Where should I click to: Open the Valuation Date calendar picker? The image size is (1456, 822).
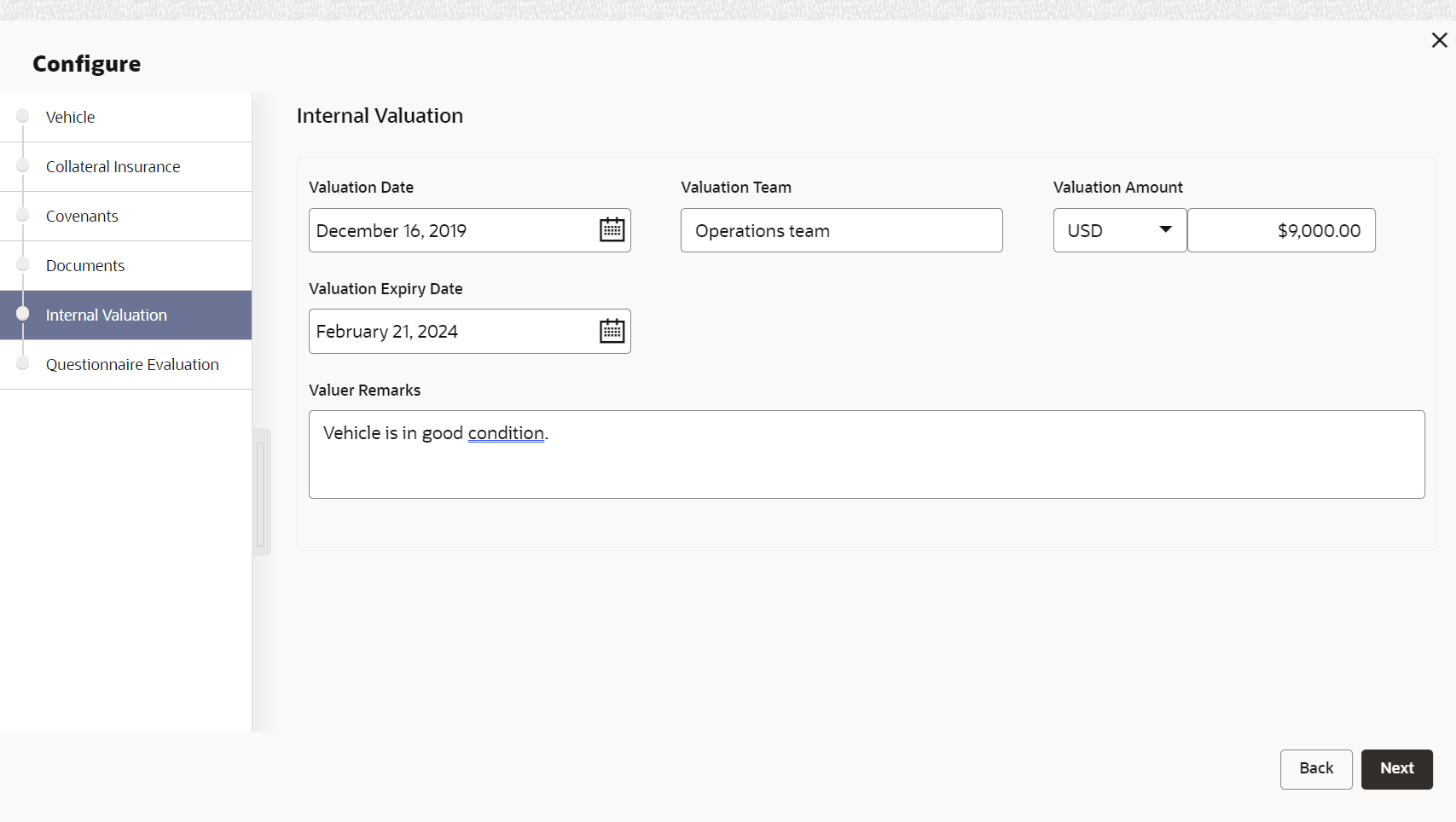[x=612, y=230]
